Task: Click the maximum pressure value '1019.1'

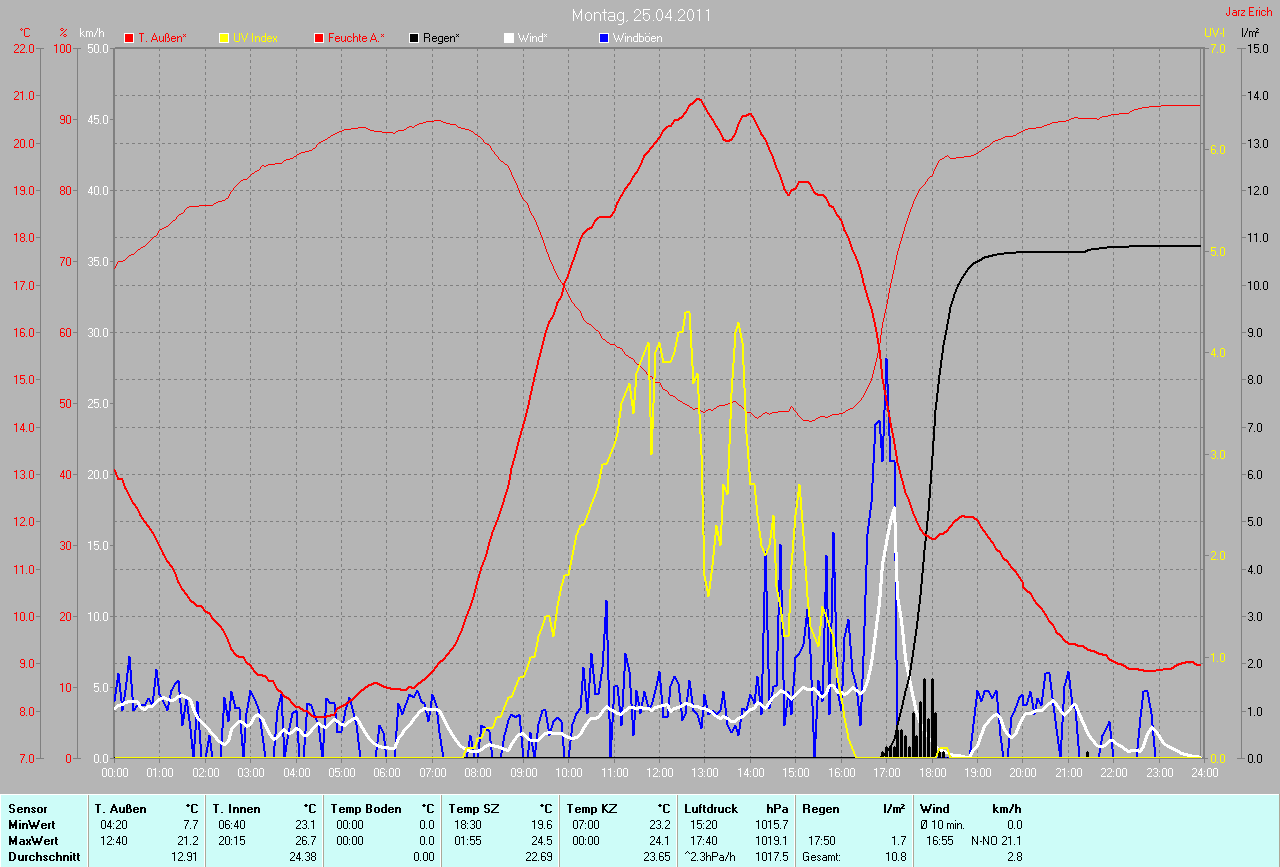Action: point(772,841)
